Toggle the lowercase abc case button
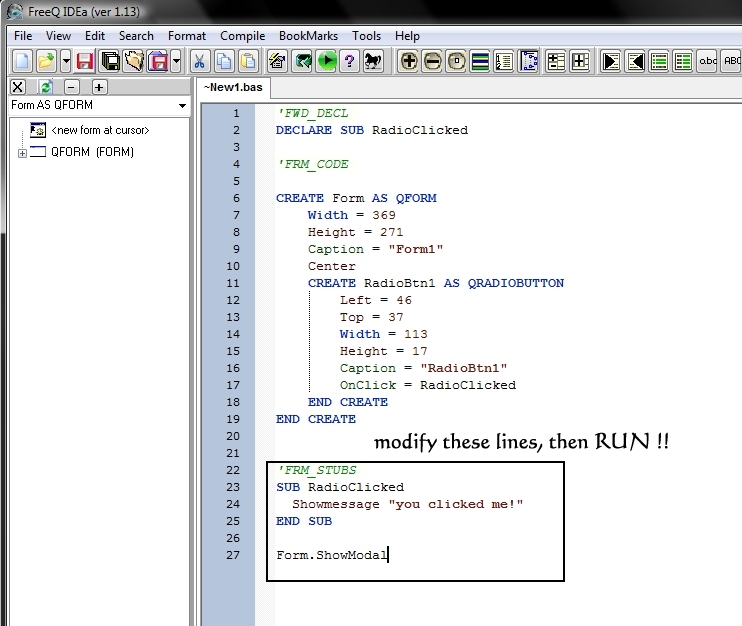 pyautogui.click(x=707, y=62)
